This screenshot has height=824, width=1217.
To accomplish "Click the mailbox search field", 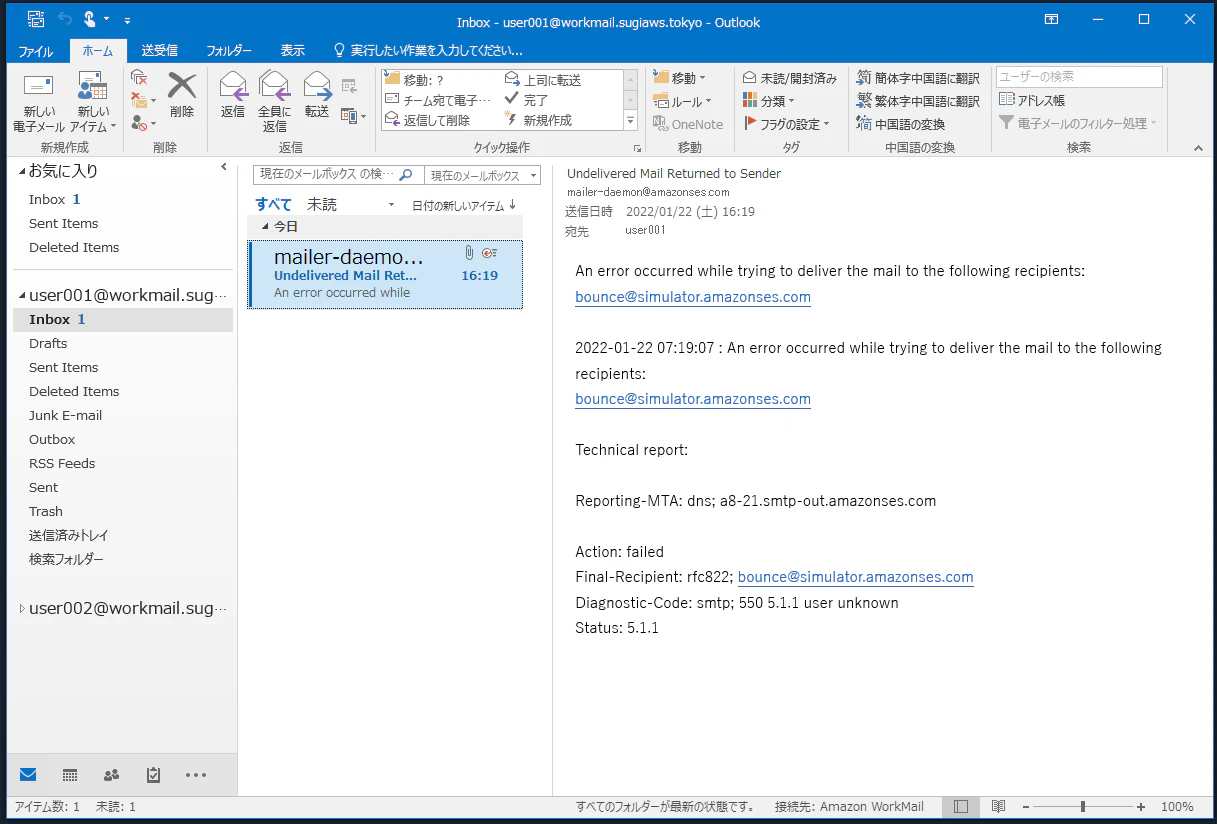I will (x=338, y=175).
